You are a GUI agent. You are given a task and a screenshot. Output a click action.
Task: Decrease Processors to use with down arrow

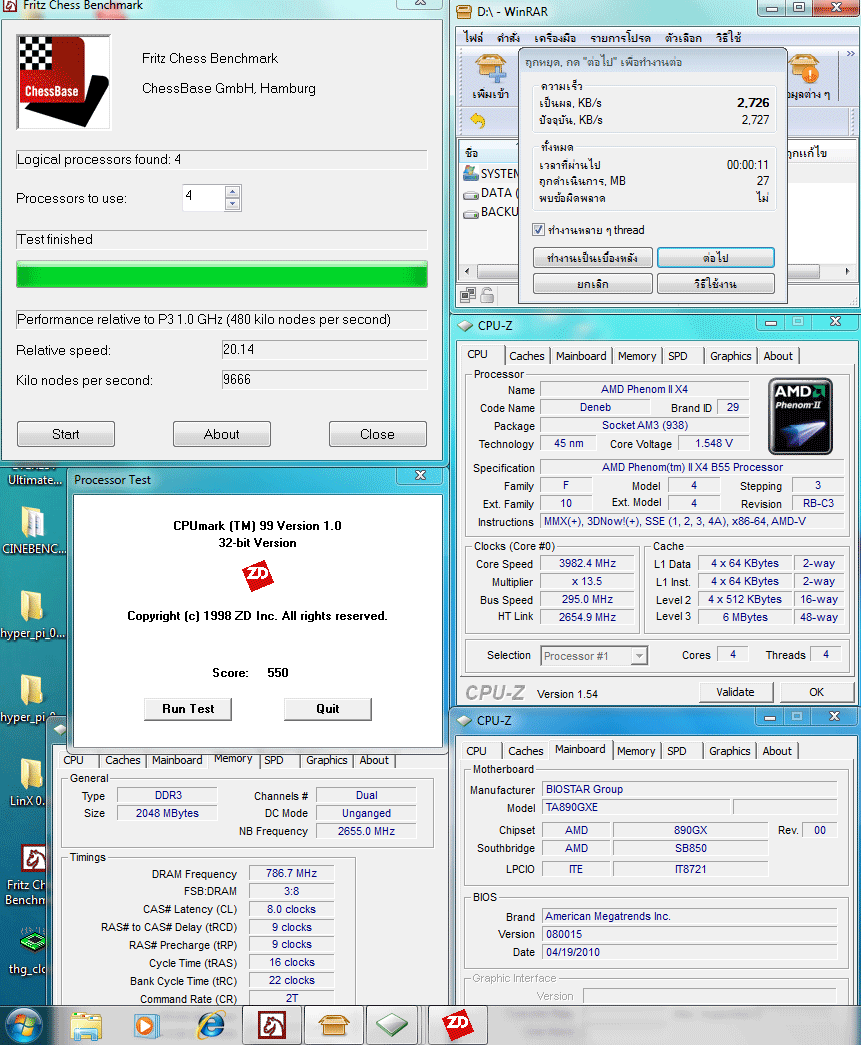pos(232,204)
